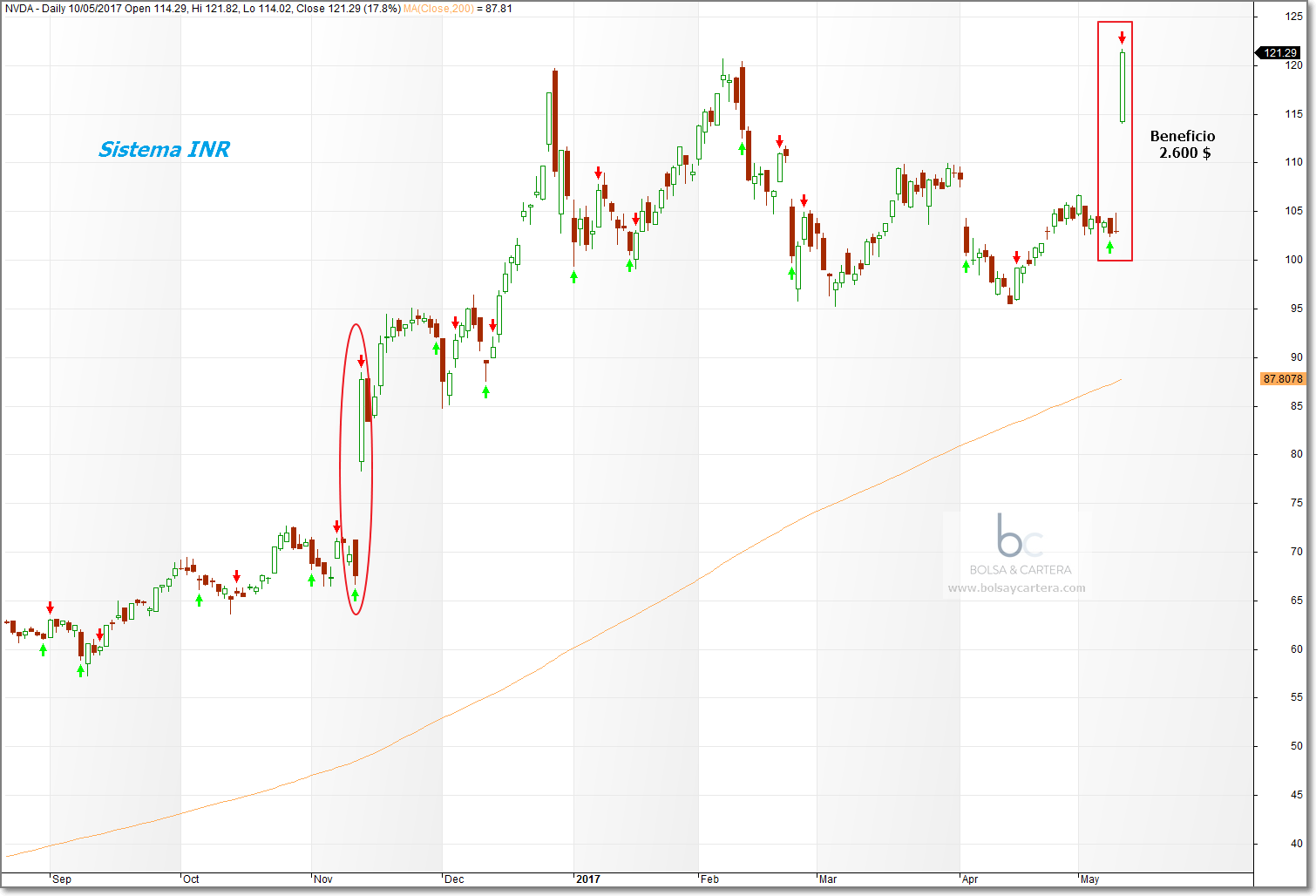Click the 115 price axis label
The image size is (1316, 896).
coord(1293,114)
